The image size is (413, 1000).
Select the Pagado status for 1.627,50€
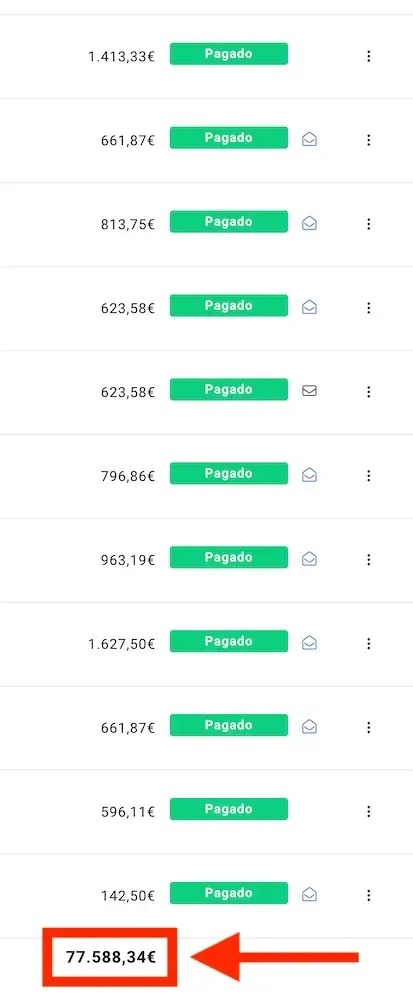229,642
